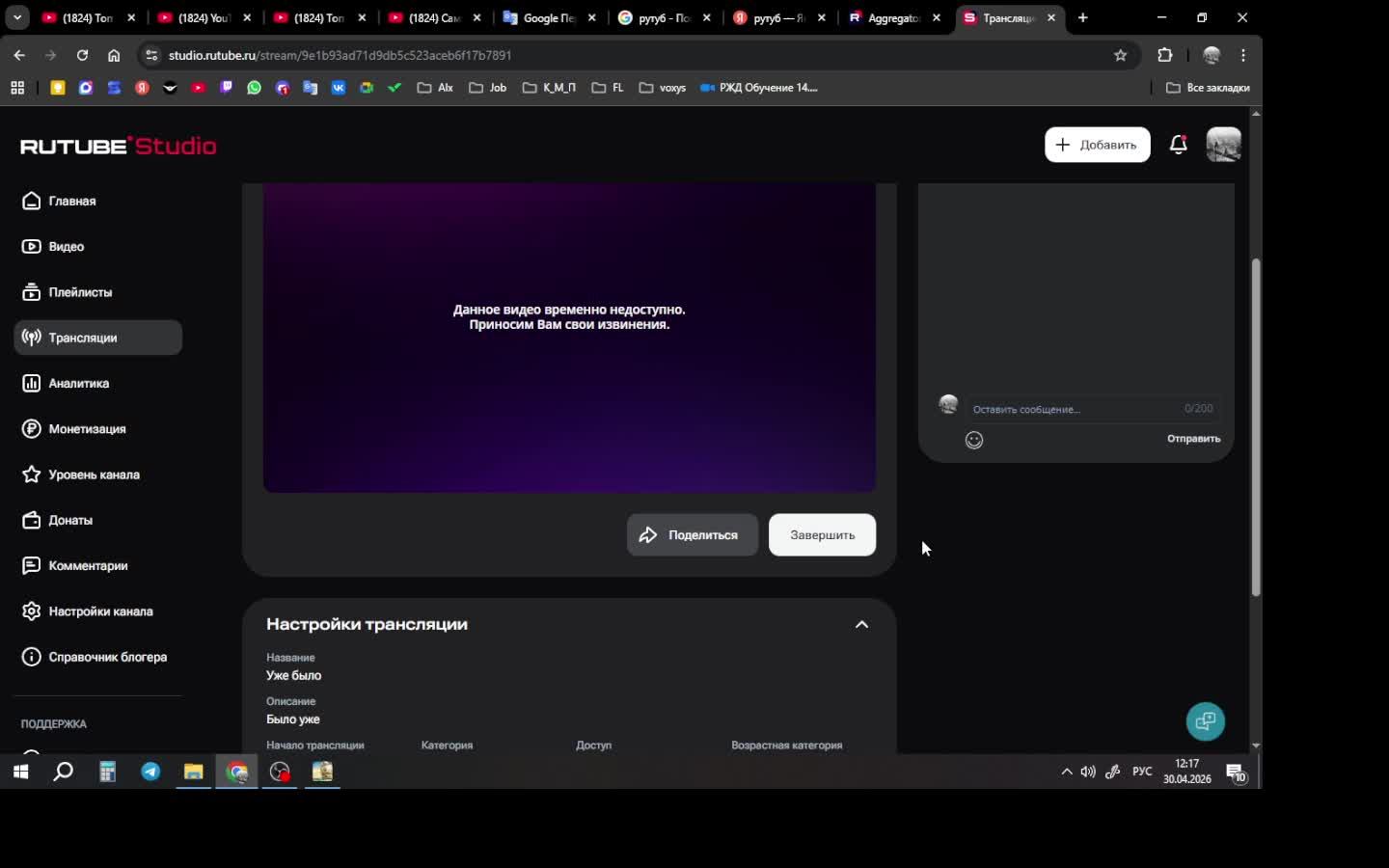This screenshot has width=1389, height=868.
Task: View site information icon in address bar
Action: coord(151,56)
